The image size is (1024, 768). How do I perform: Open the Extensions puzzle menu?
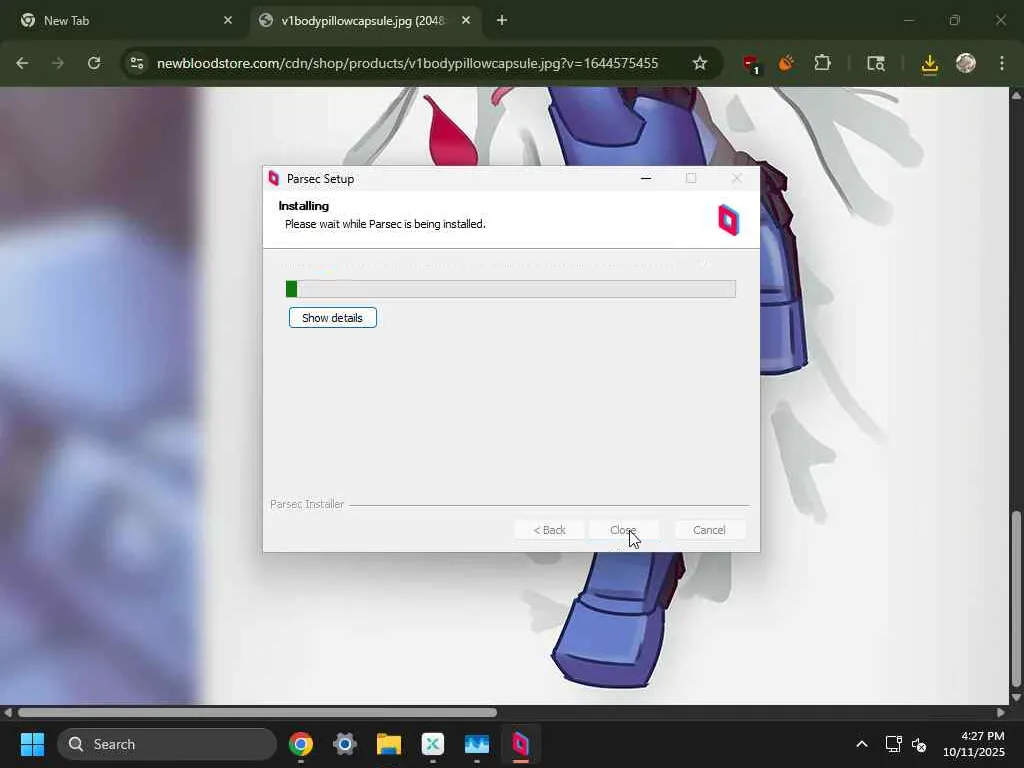pos(822,63)
